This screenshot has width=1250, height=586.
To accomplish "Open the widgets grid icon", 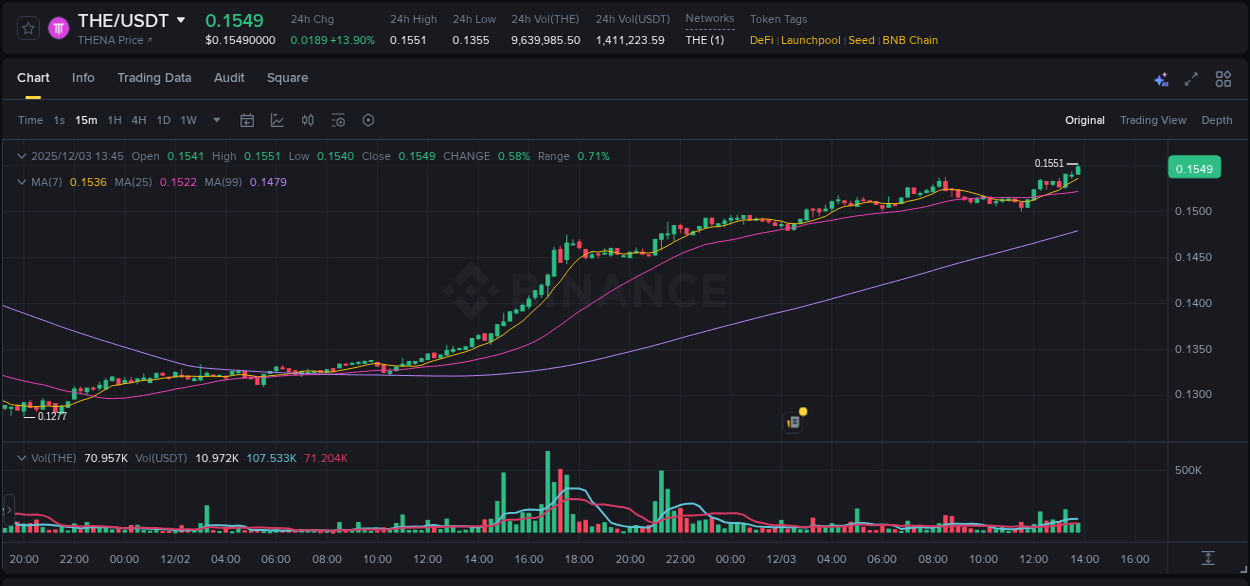I will [1222, 78].
